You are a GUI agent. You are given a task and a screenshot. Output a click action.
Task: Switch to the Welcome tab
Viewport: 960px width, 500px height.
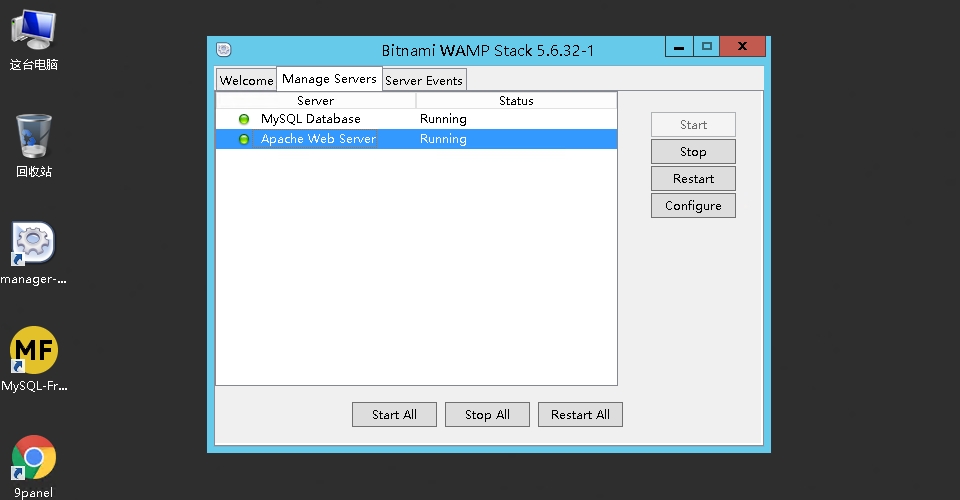coord(246,81)
